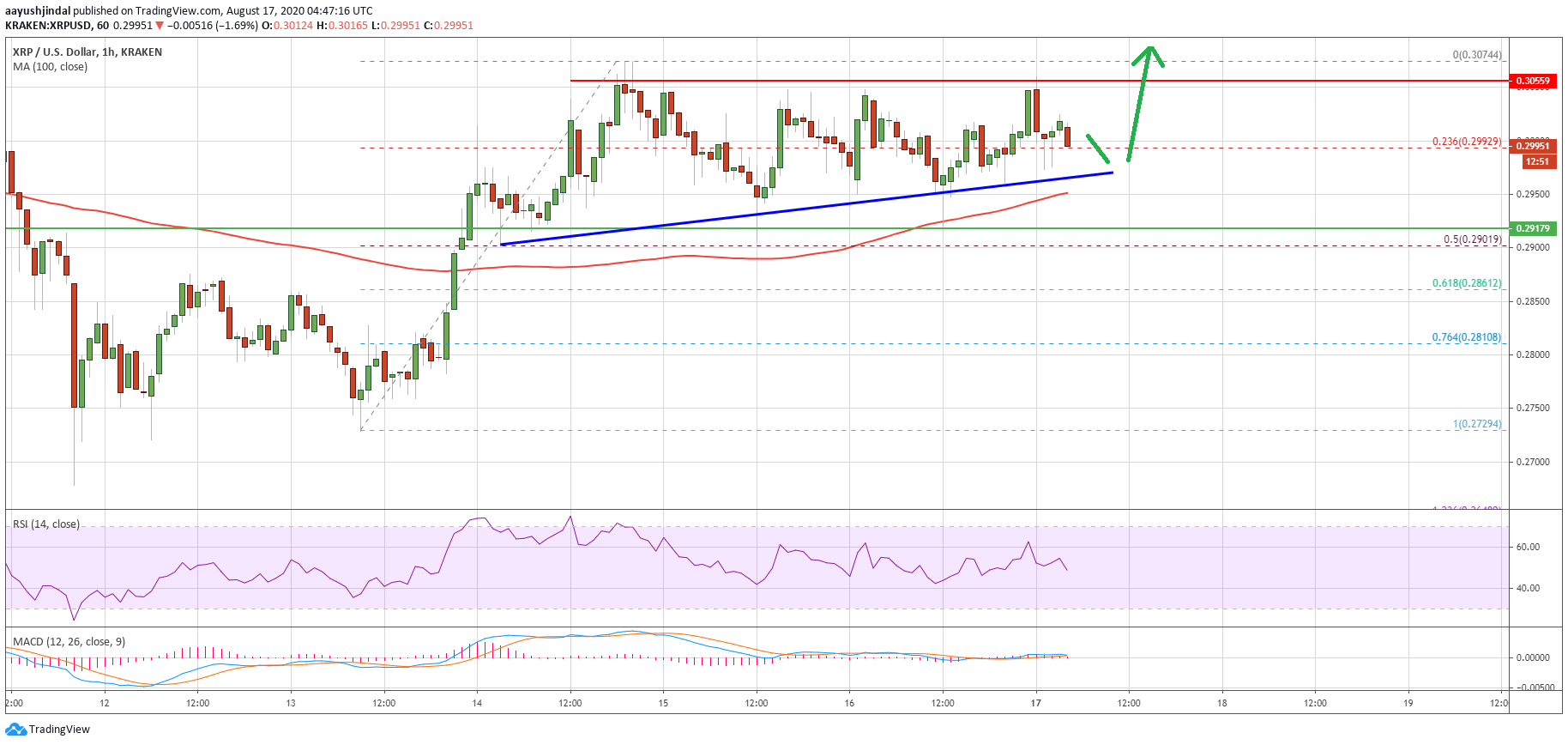Image resolution: width=1568 pixels, height=745 pixels.
Task: Click the RSI 40.00 axis value
Action: click(1528, 588)
